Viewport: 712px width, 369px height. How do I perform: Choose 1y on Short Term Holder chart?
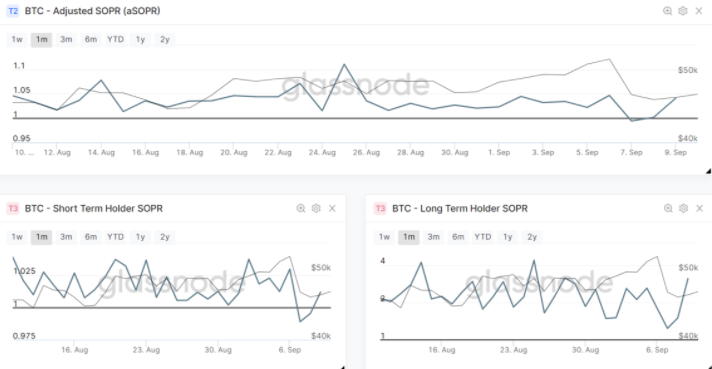coord(140,237)
